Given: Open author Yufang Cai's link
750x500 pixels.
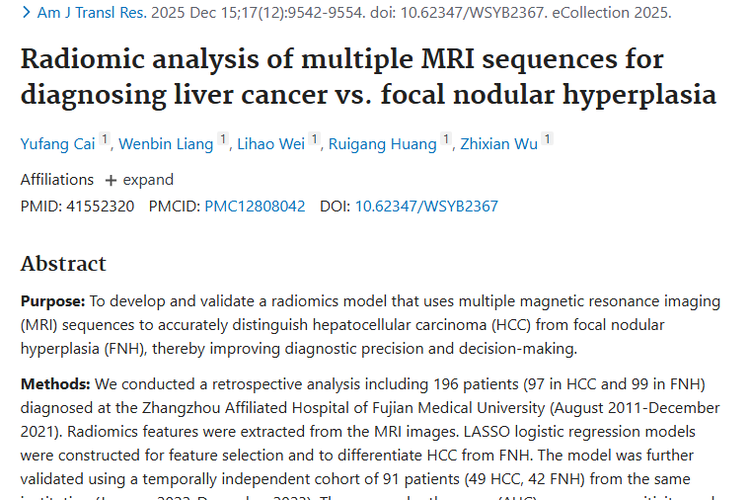Looking at the screenshot, I should click(58, 144).
